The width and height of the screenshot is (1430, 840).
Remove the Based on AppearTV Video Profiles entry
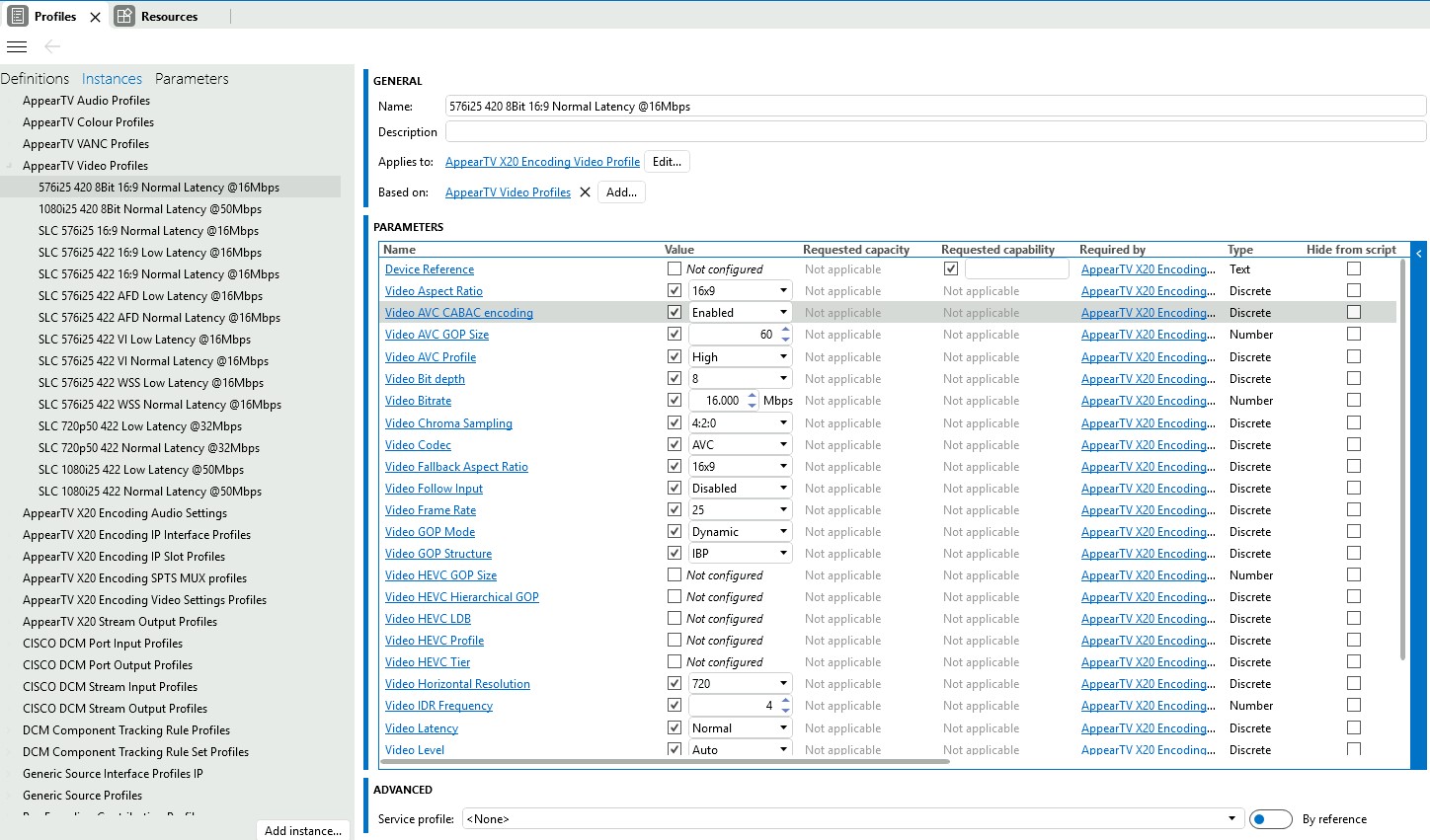[x=585, y=192]
